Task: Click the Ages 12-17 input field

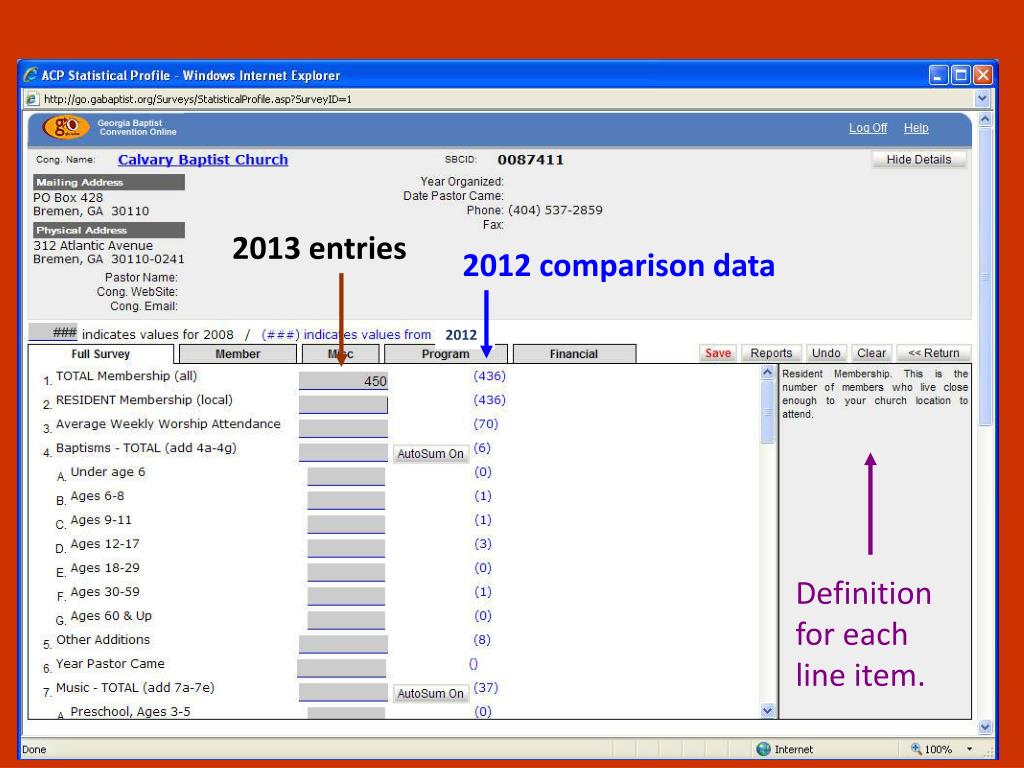Action: [x=346, y=549]
